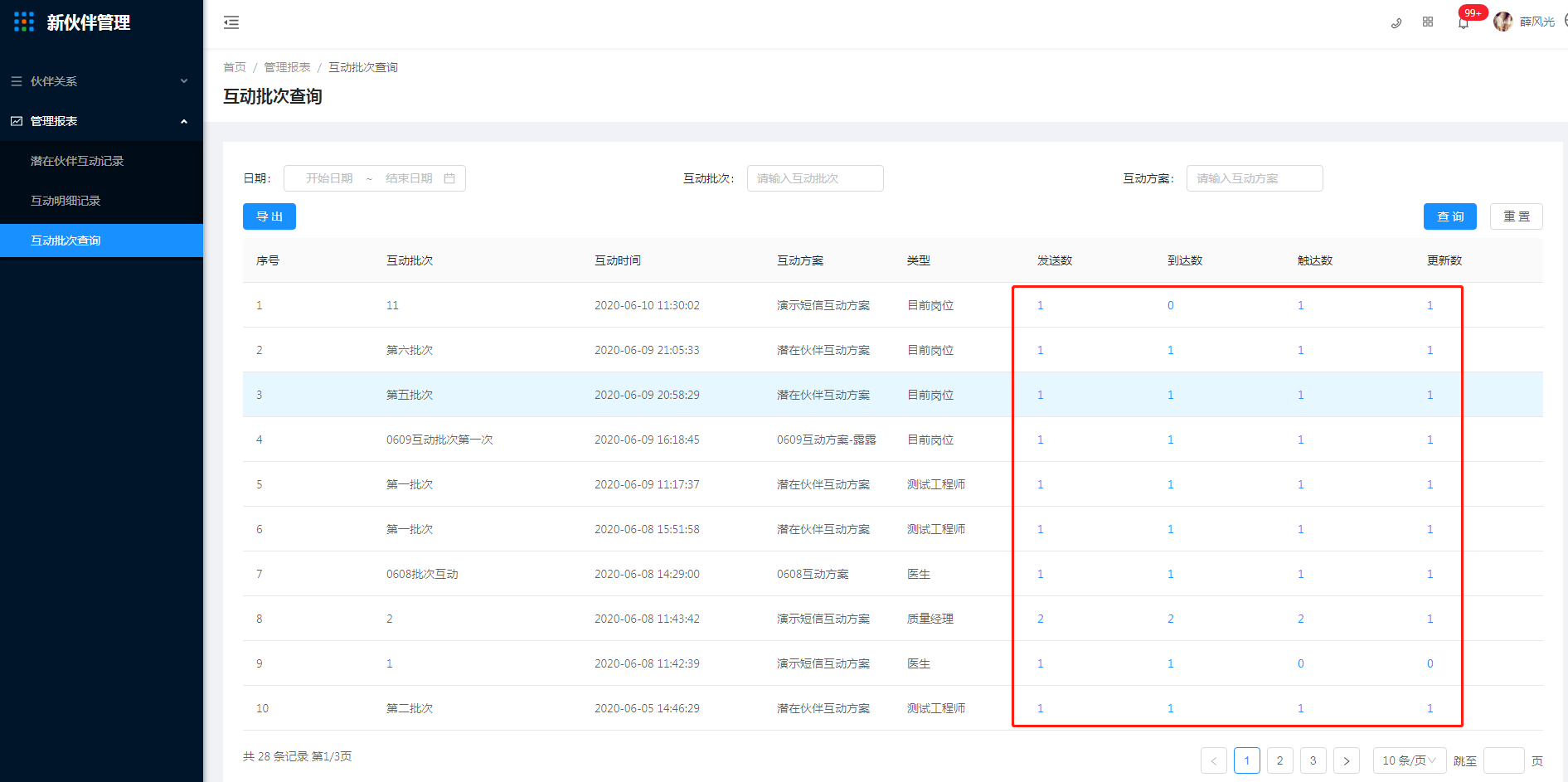The height and width of the screenshot is (782, 1568).
Task: Click 更新数 column header
Action: [x=1444, y=260]
